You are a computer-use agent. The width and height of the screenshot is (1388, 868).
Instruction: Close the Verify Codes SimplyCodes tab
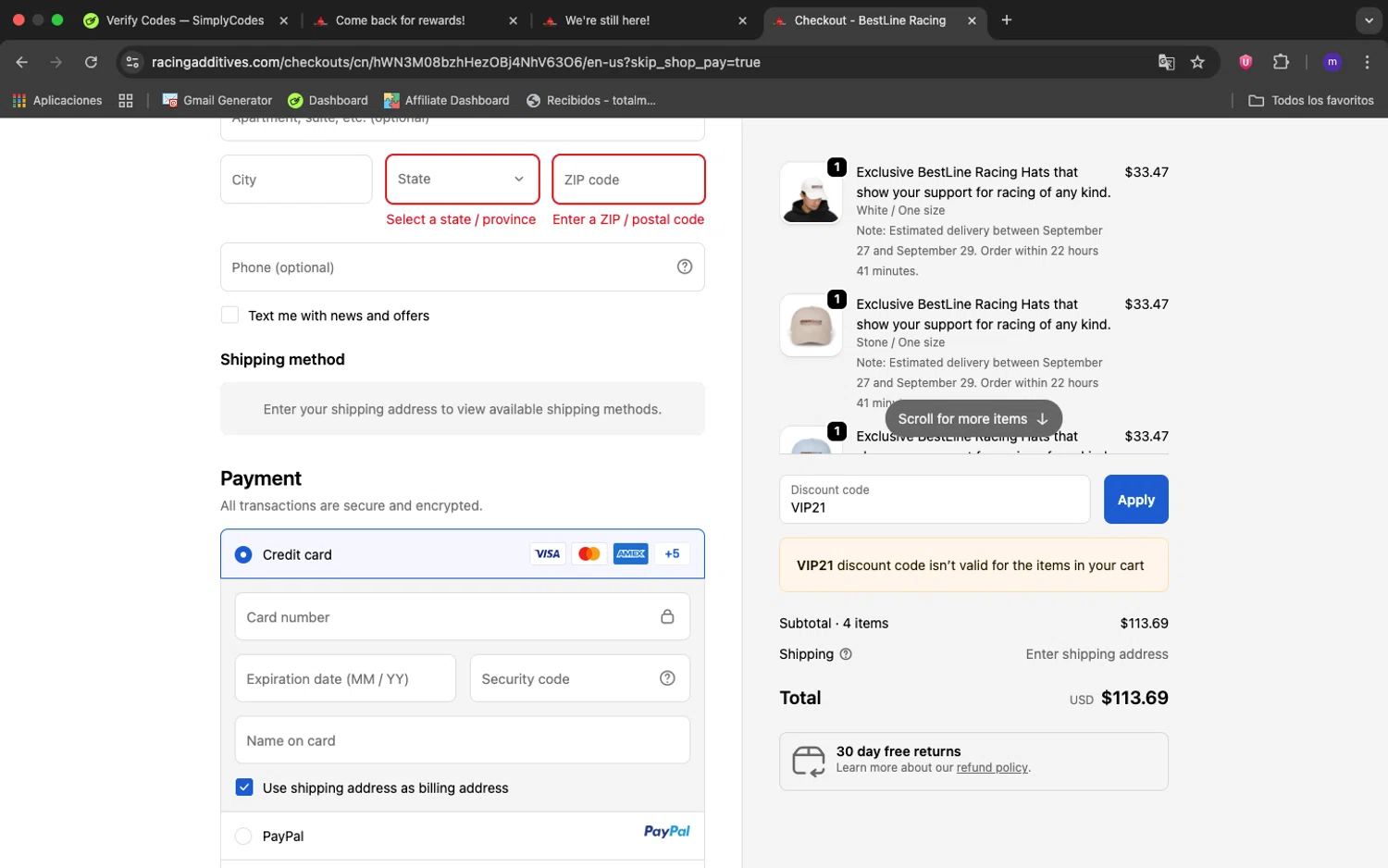284,20
